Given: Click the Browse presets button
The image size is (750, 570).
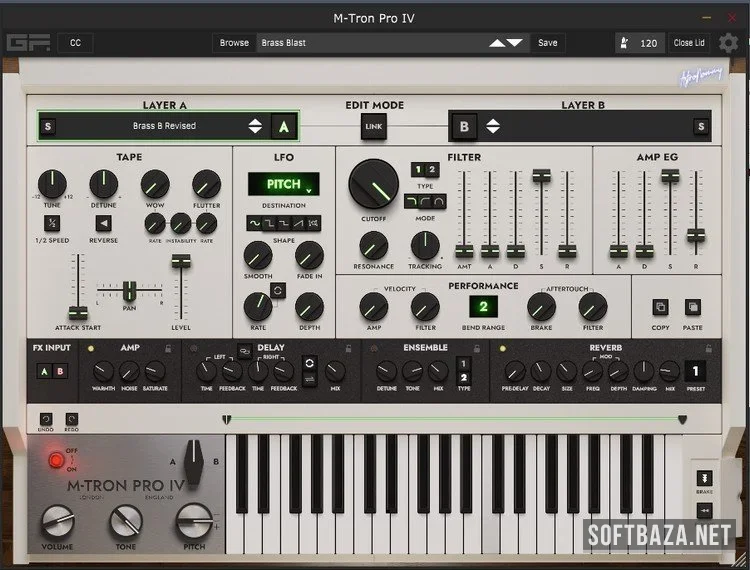Looking at the screenshot, I should pyautogui.click(x=234, y=43).
